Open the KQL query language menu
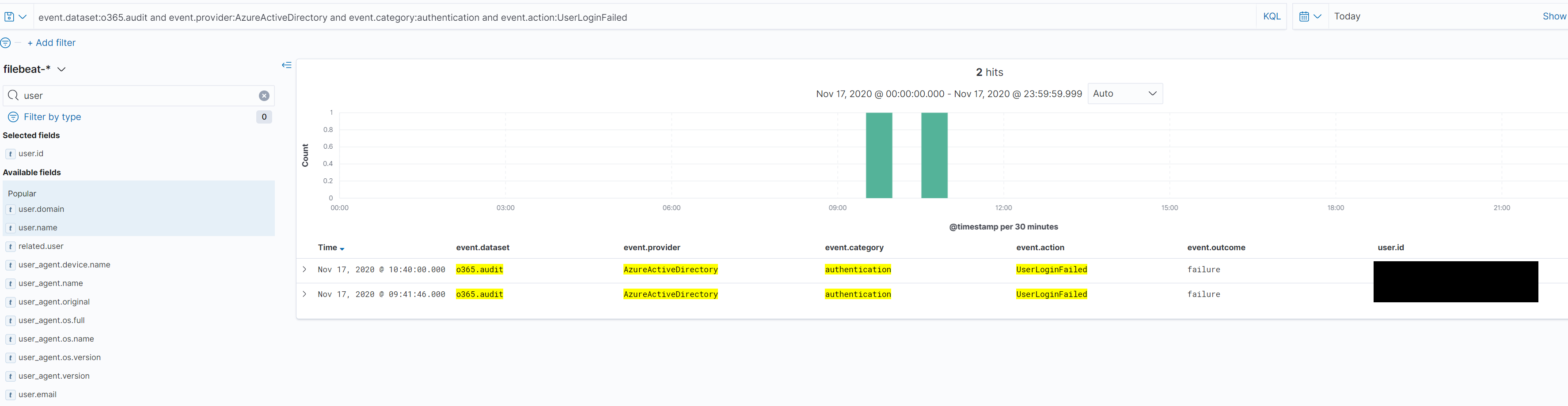 click(x=1271, y=16)
